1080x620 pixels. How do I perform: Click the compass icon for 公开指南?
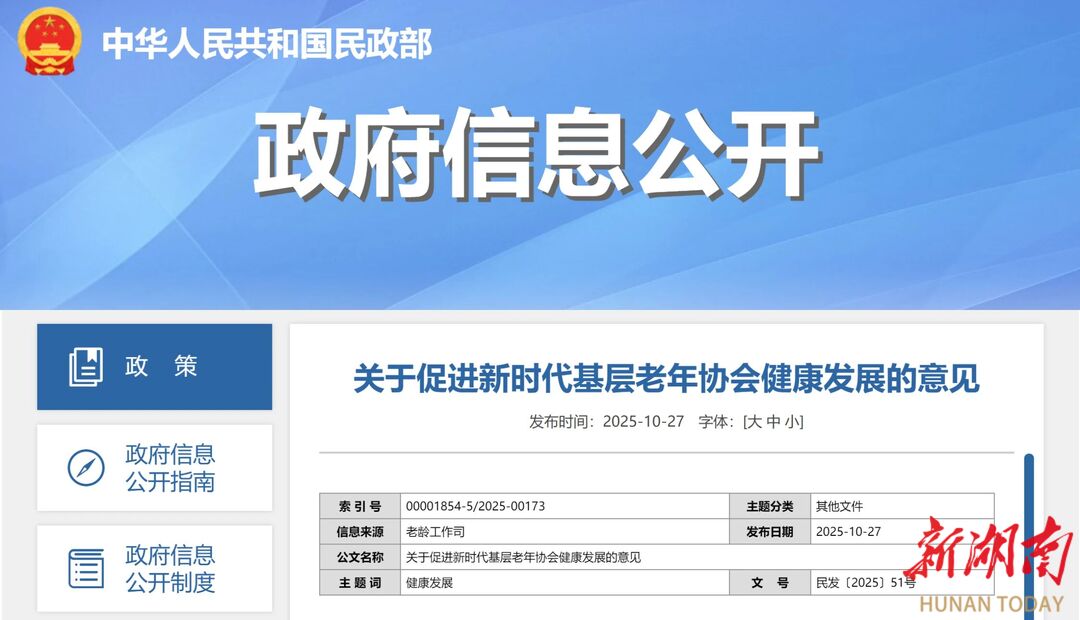(86, 468)
